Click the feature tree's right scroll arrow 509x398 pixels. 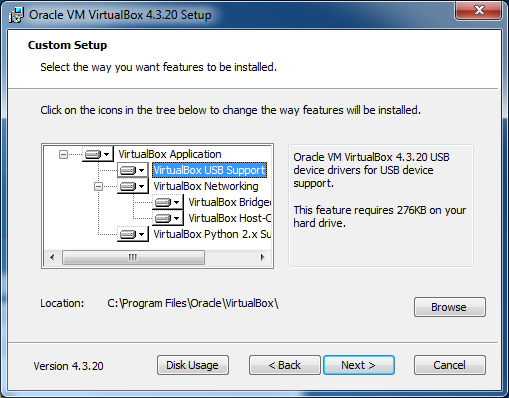[263, 257]
